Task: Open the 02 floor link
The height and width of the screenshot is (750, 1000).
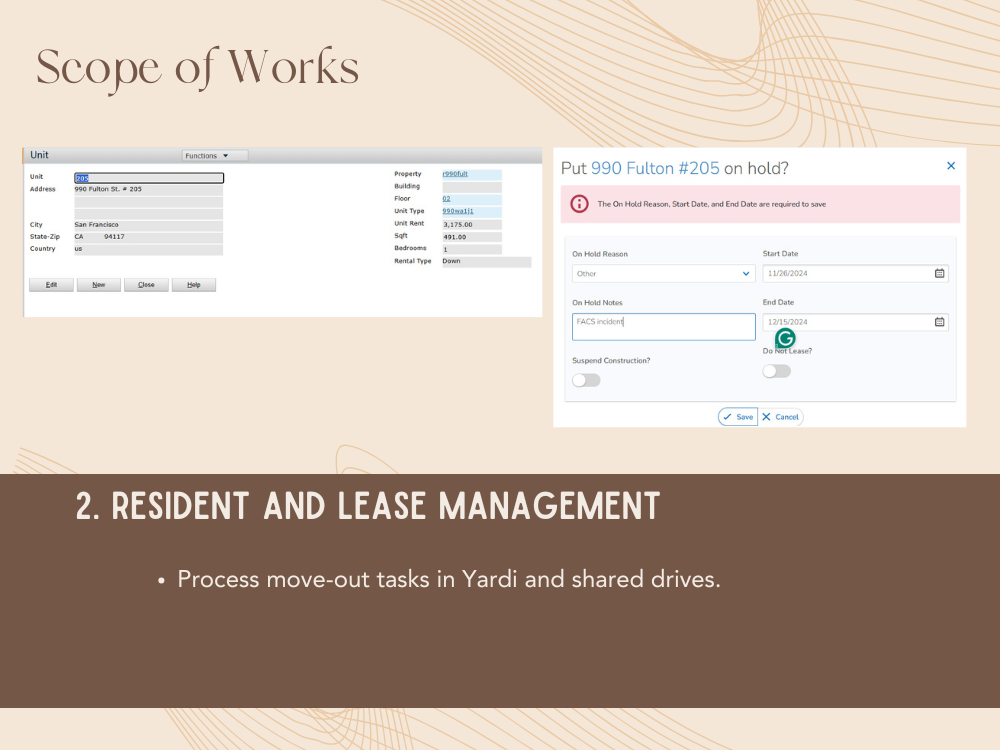Action: click(x=446, y=198)
